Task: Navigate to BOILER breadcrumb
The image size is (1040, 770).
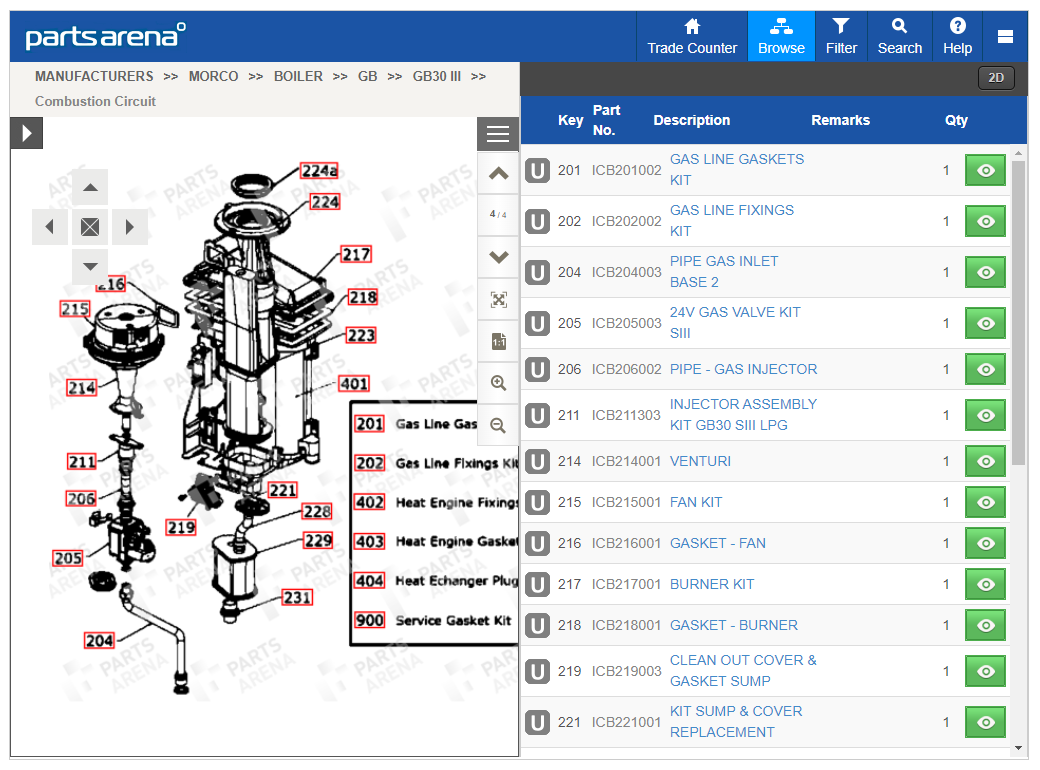Action: (298, 76)
